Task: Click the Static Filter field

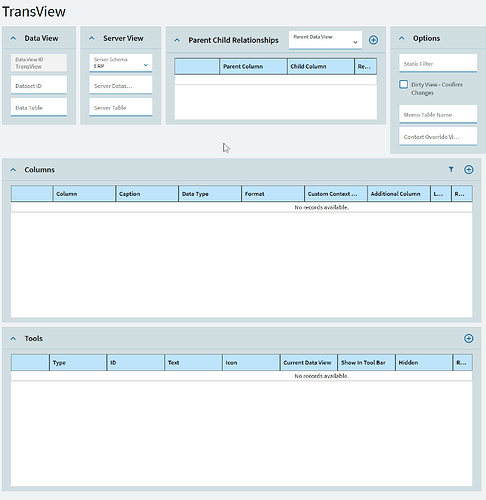Action: click(438, 63)
